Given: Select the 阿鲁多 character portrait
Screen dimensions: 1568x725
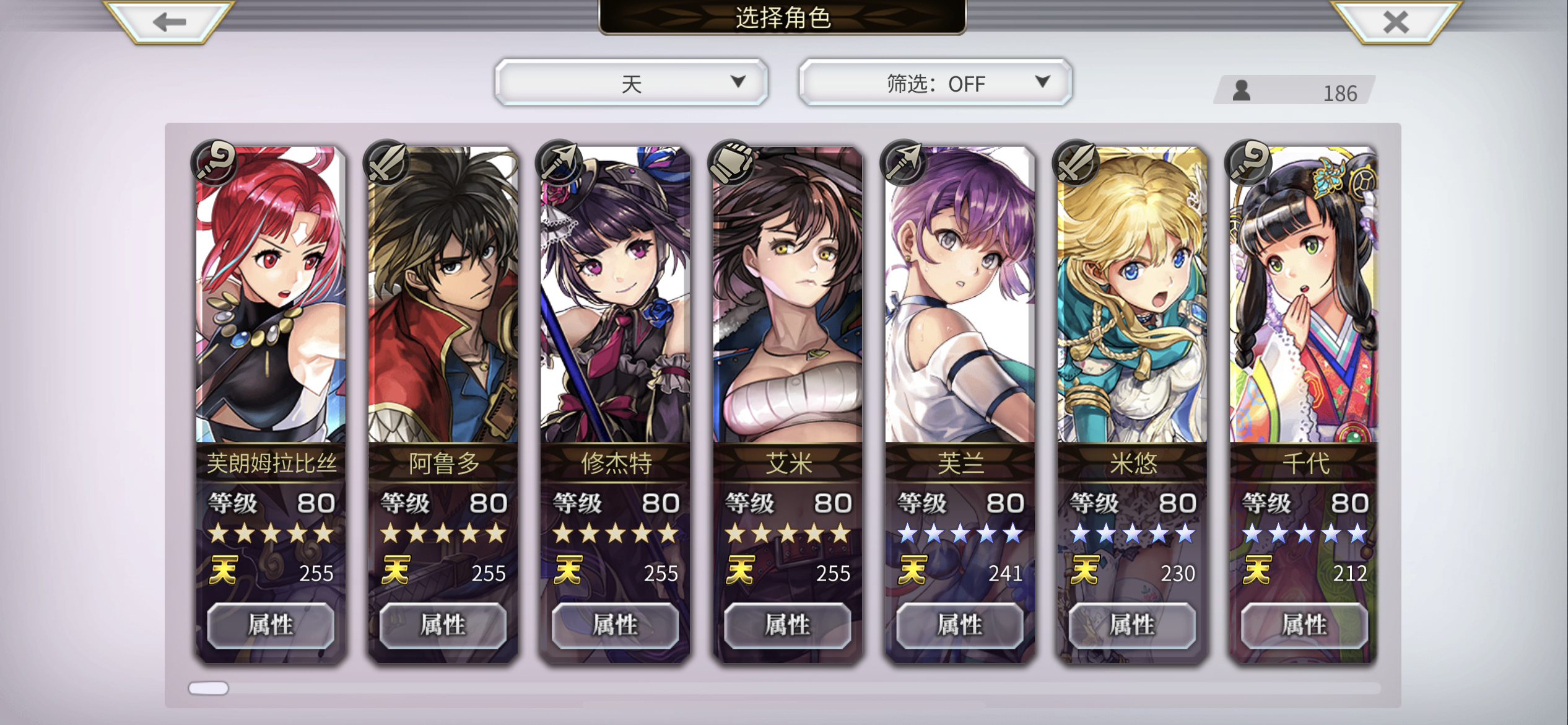Looking at the screenshot, I should (443, 294).
